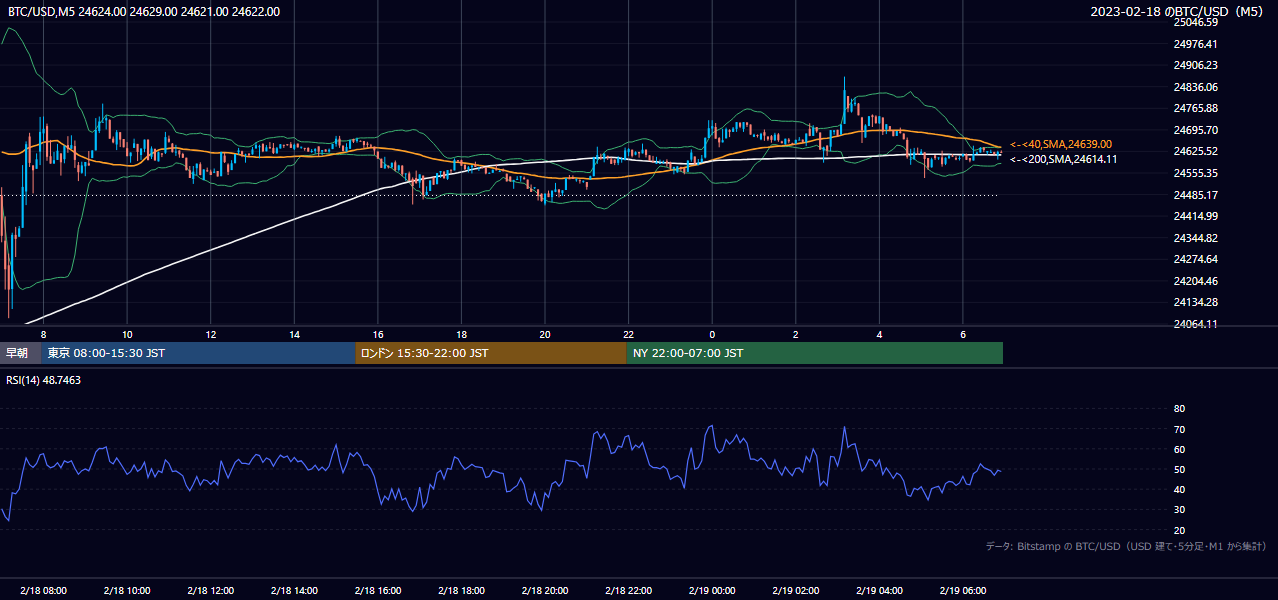Click price axis label 25046.59
The image size is (1278, 600).
pos(1196,22)
